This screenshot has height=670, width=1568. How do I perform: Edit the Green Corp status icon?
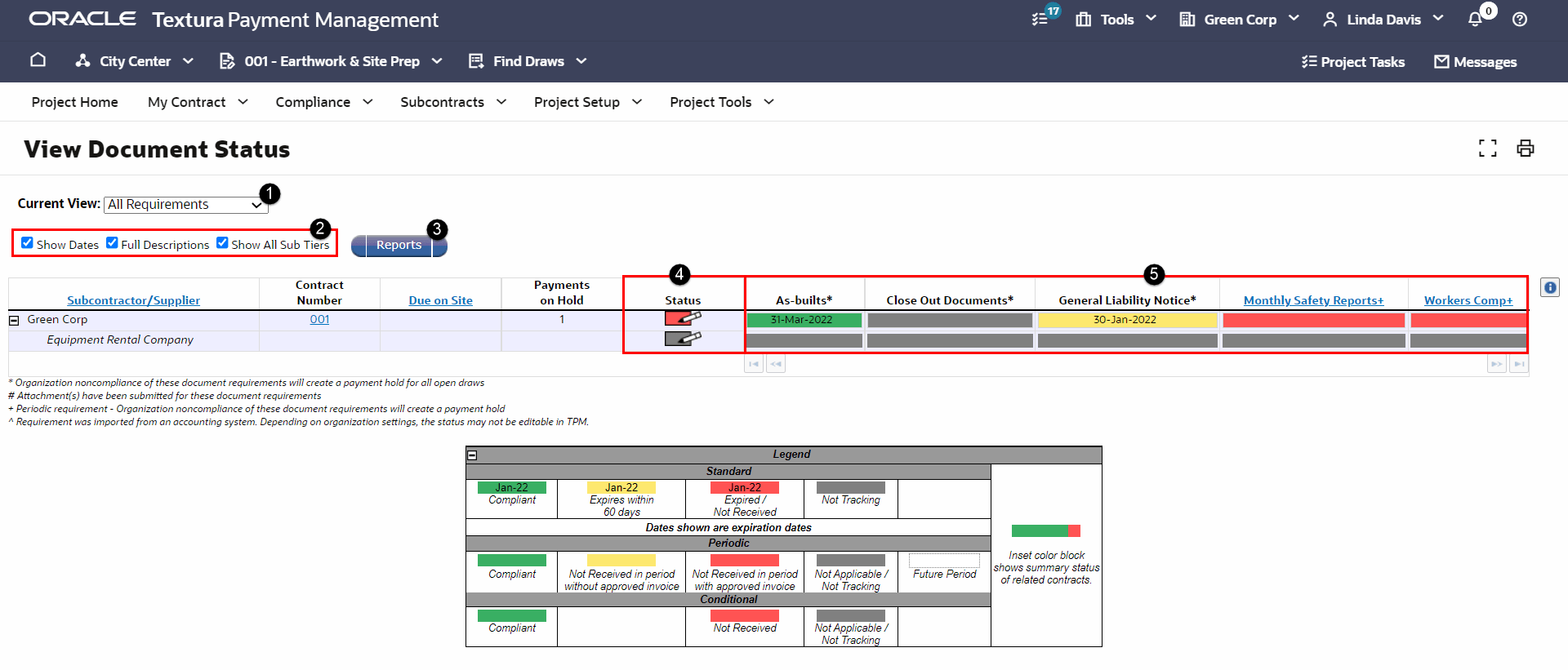point(683,318)
